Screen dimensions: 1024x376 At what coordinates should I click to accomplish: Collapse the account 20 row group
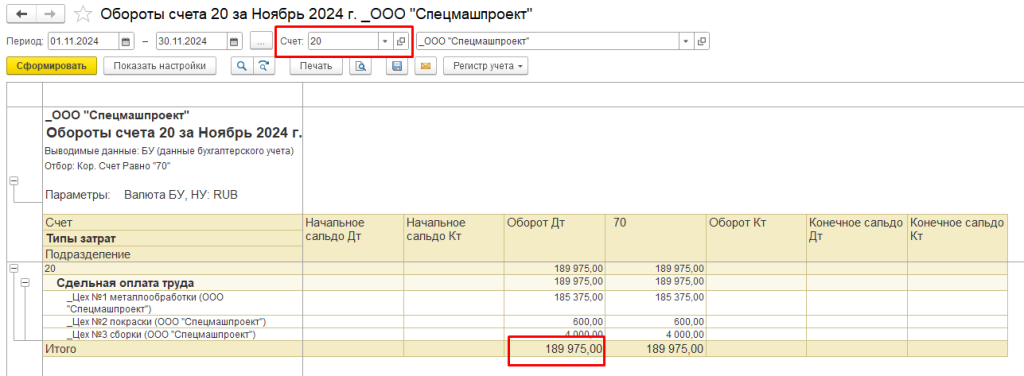coord(14,268)
